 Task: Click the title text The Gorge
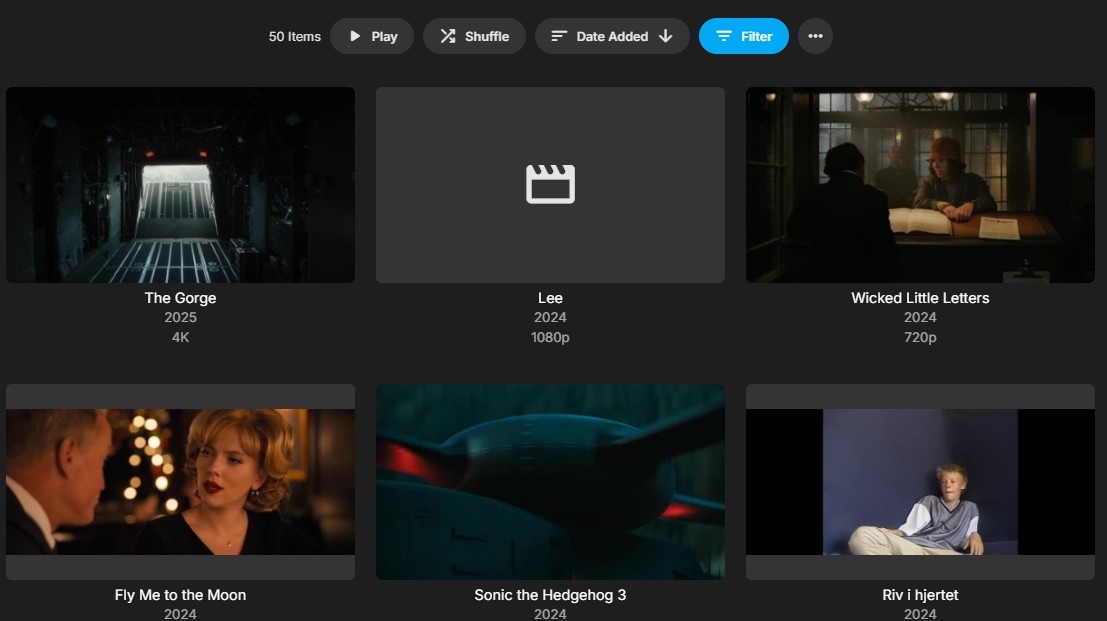pos(181,298)
